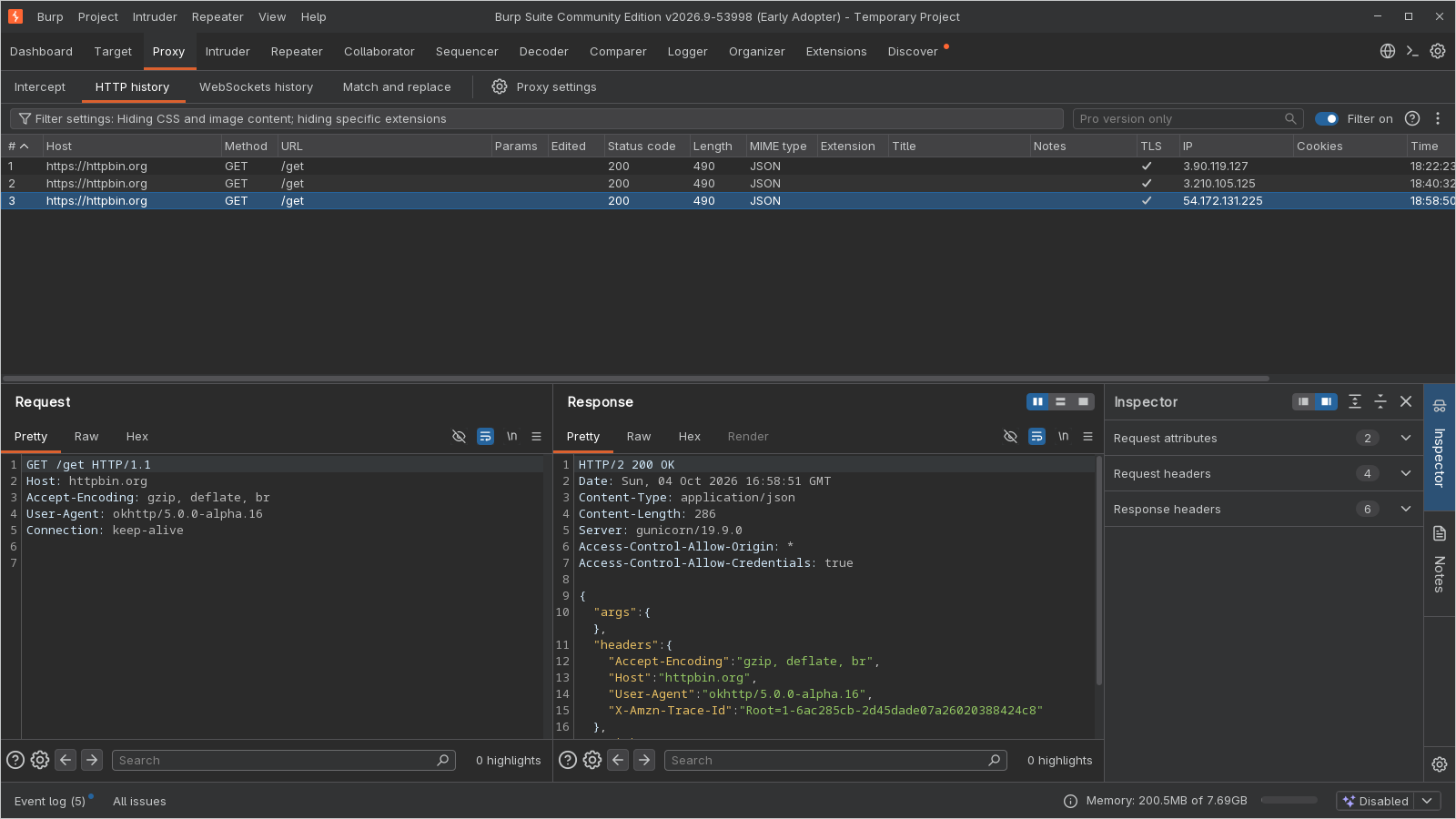Toggle hide non-printable in Response panel
The width and height of the screenshot is (1456, 819).
[x=1010, y=437]
